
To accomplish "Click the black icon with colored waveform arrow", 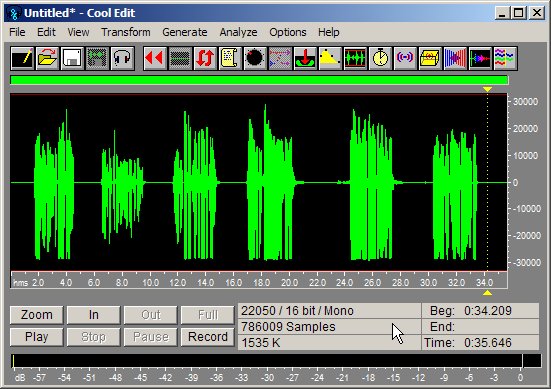I will [x=480, y=58].
